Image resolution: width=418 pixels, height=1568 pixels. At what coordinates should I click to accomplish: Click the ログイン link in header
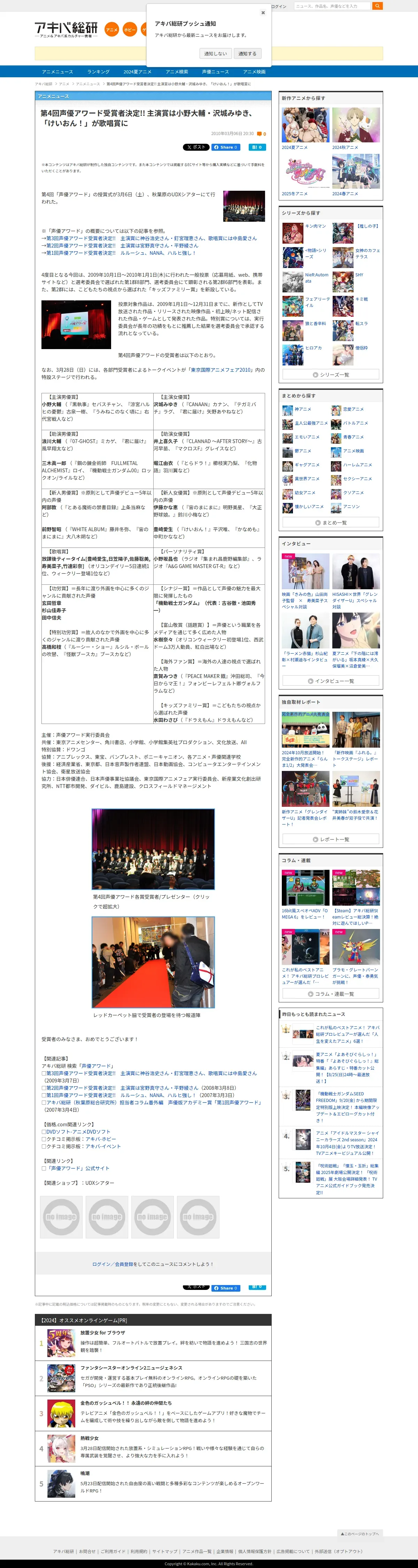[x=278, y=6]
